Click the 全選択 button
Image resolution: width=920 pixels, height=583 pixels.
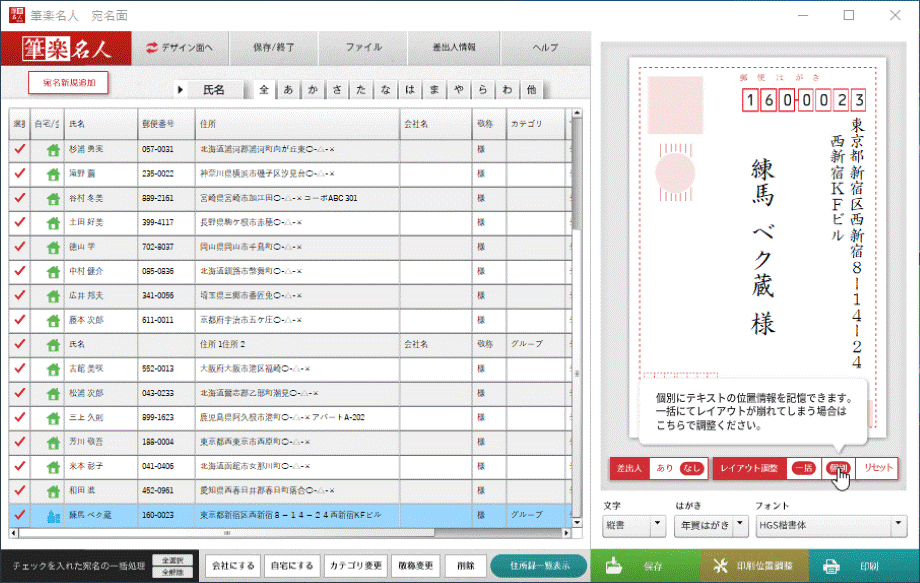pyautogui.click(x=172, y=560)
